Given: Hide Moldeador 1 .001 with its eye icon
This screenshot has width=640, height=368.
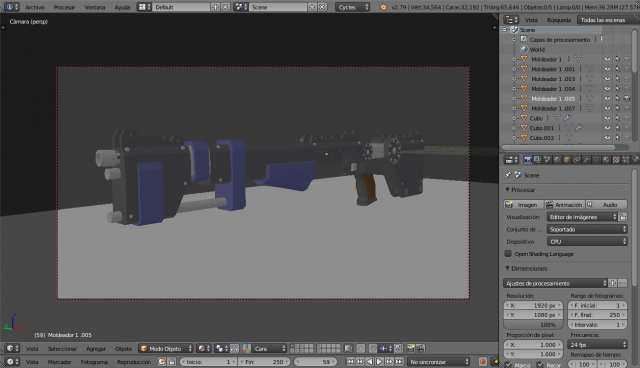Looking at the screenshot, I should (607, 69).
